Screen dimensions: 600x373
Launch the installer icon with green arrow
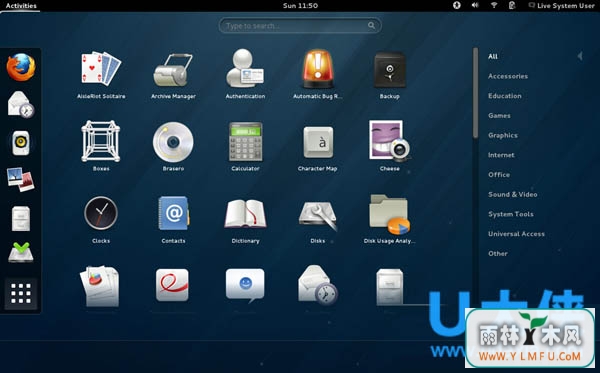(x=21, y=252)
